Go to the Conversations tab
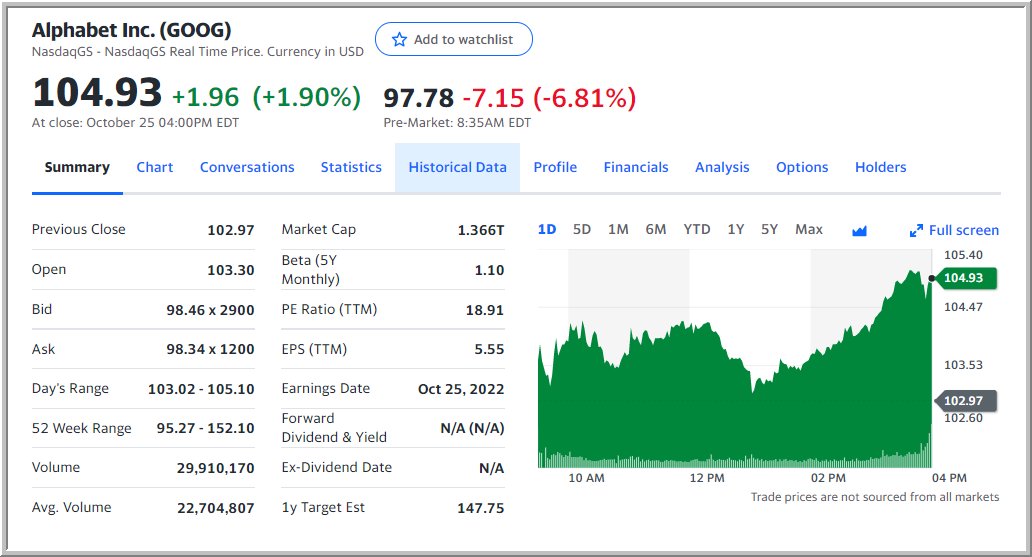The height and width of the screenshot is (557, 1032). click(247, 167)
